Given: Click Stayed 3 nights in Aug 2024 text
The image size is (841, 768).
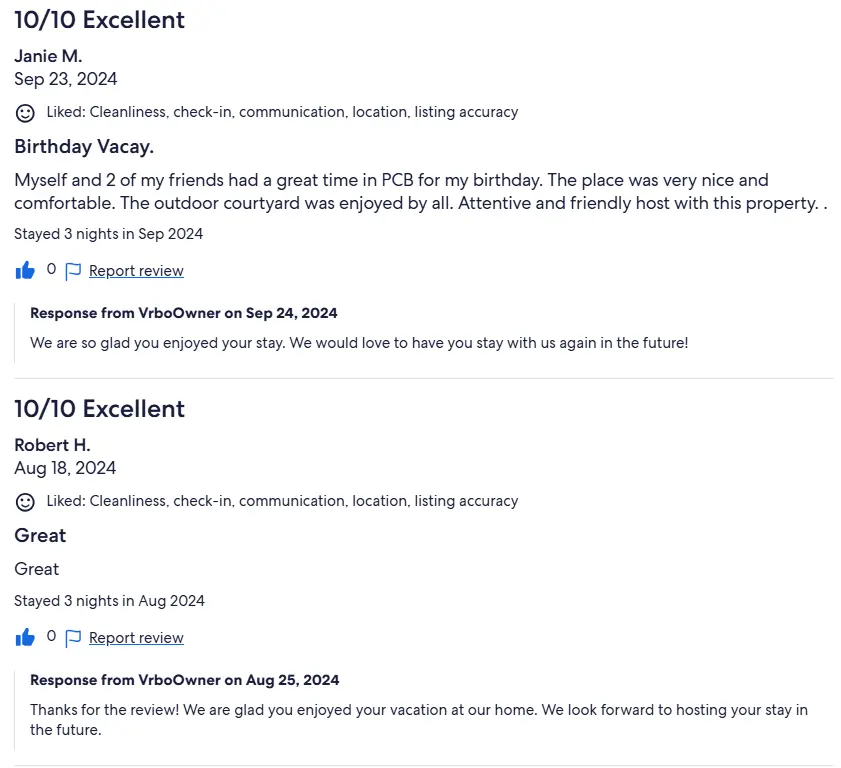Looking at the screenshot, I should coord(109,601).
